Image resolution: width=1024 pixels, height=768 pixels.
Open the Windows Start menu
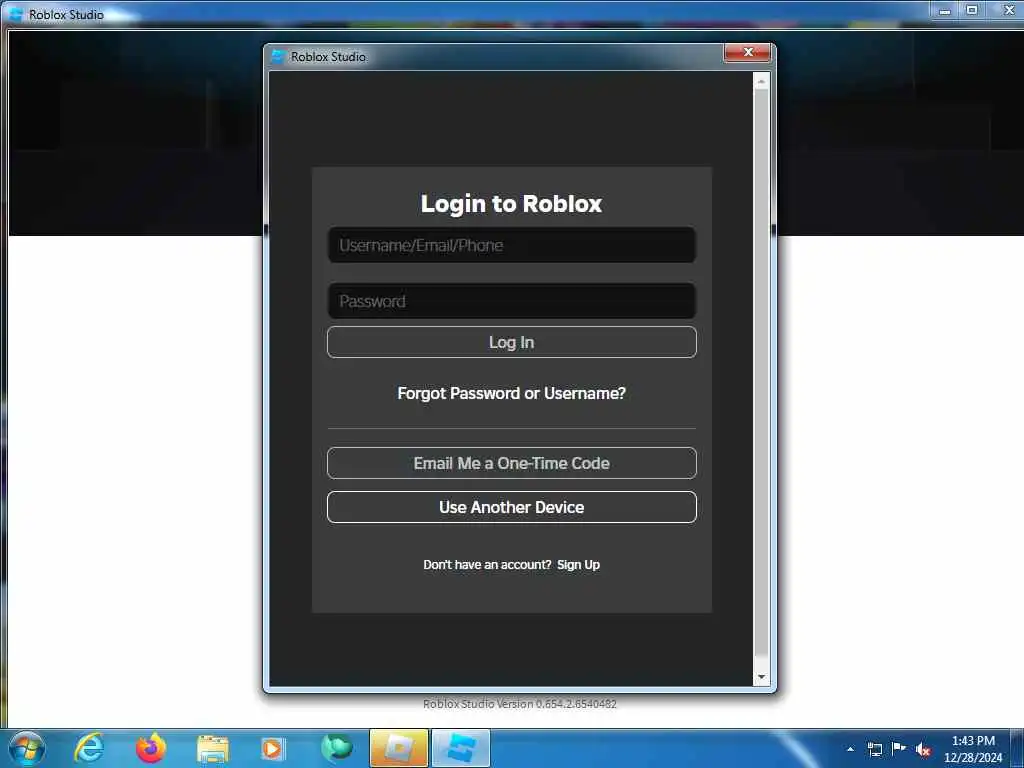point(26,748)
